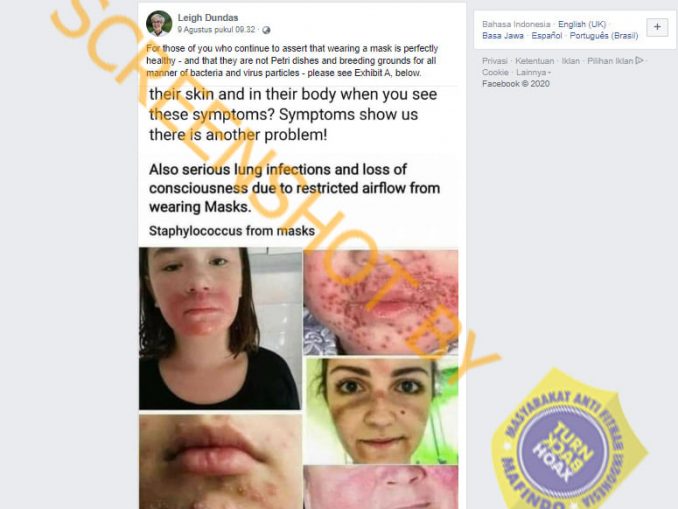Screen dimensions: 678x509
Task: Click the public audience globe icon
Action: click(x=266, y=30)
